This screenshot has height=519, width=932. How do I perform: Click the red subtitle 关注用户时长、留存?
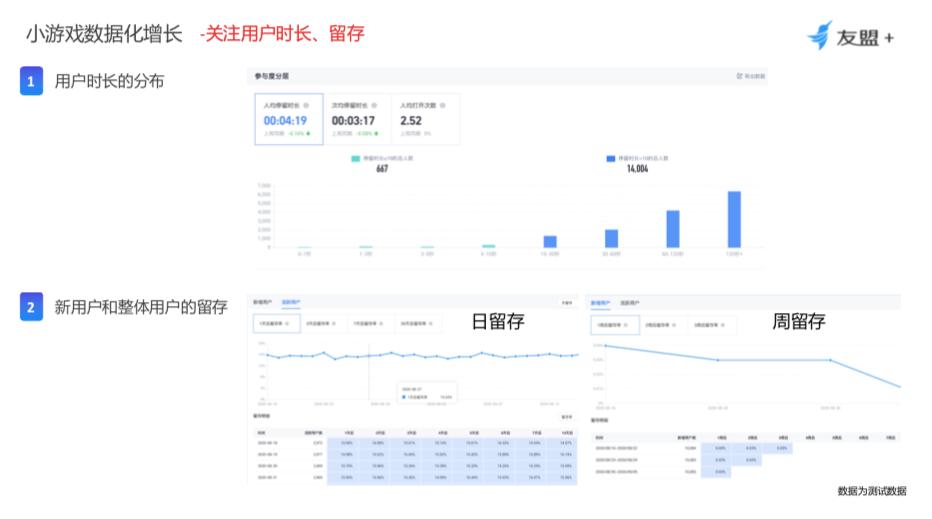click(285, 34)
